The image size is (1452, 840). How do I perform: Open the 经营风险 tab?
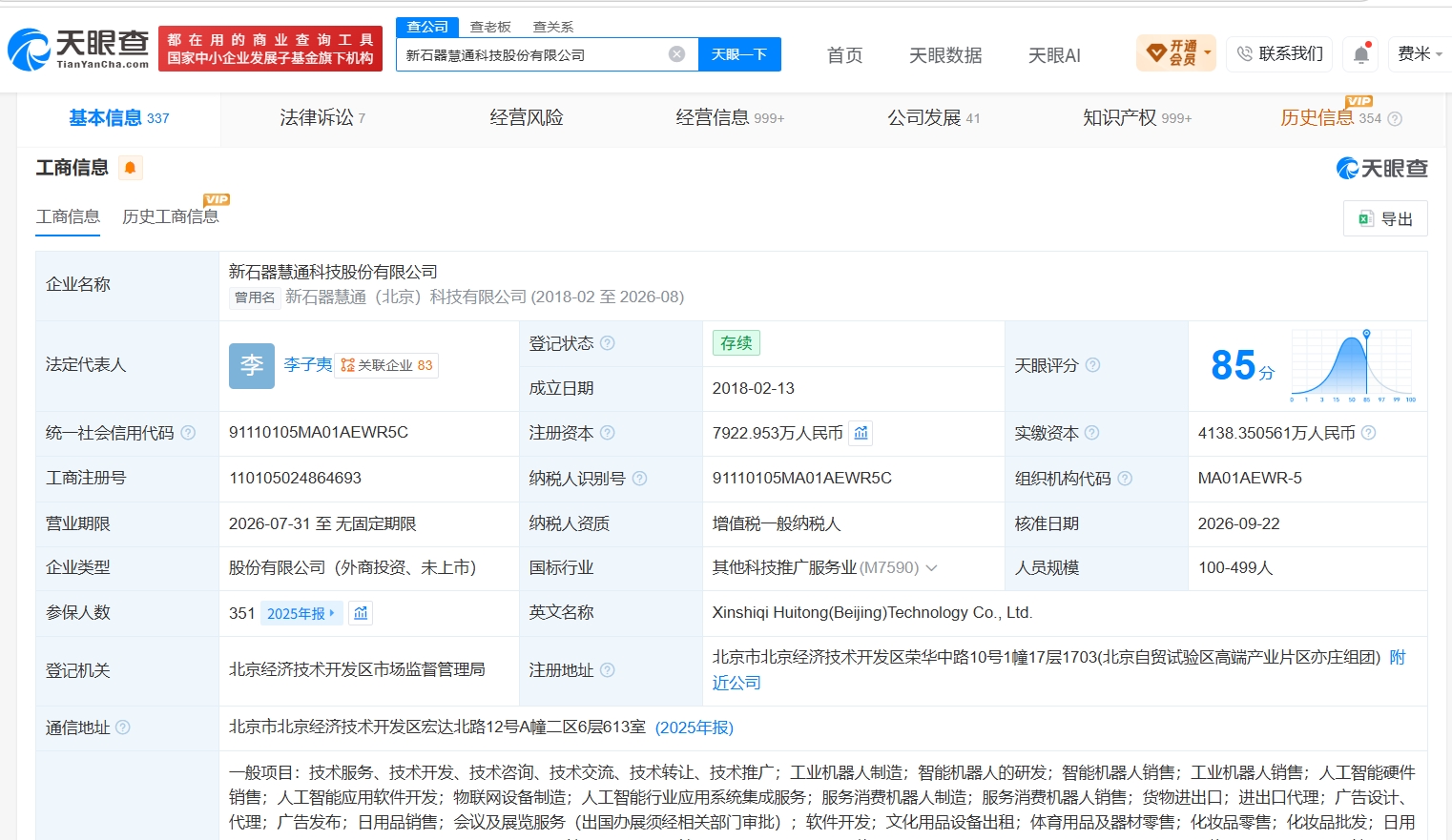click(x=527, y=118)
